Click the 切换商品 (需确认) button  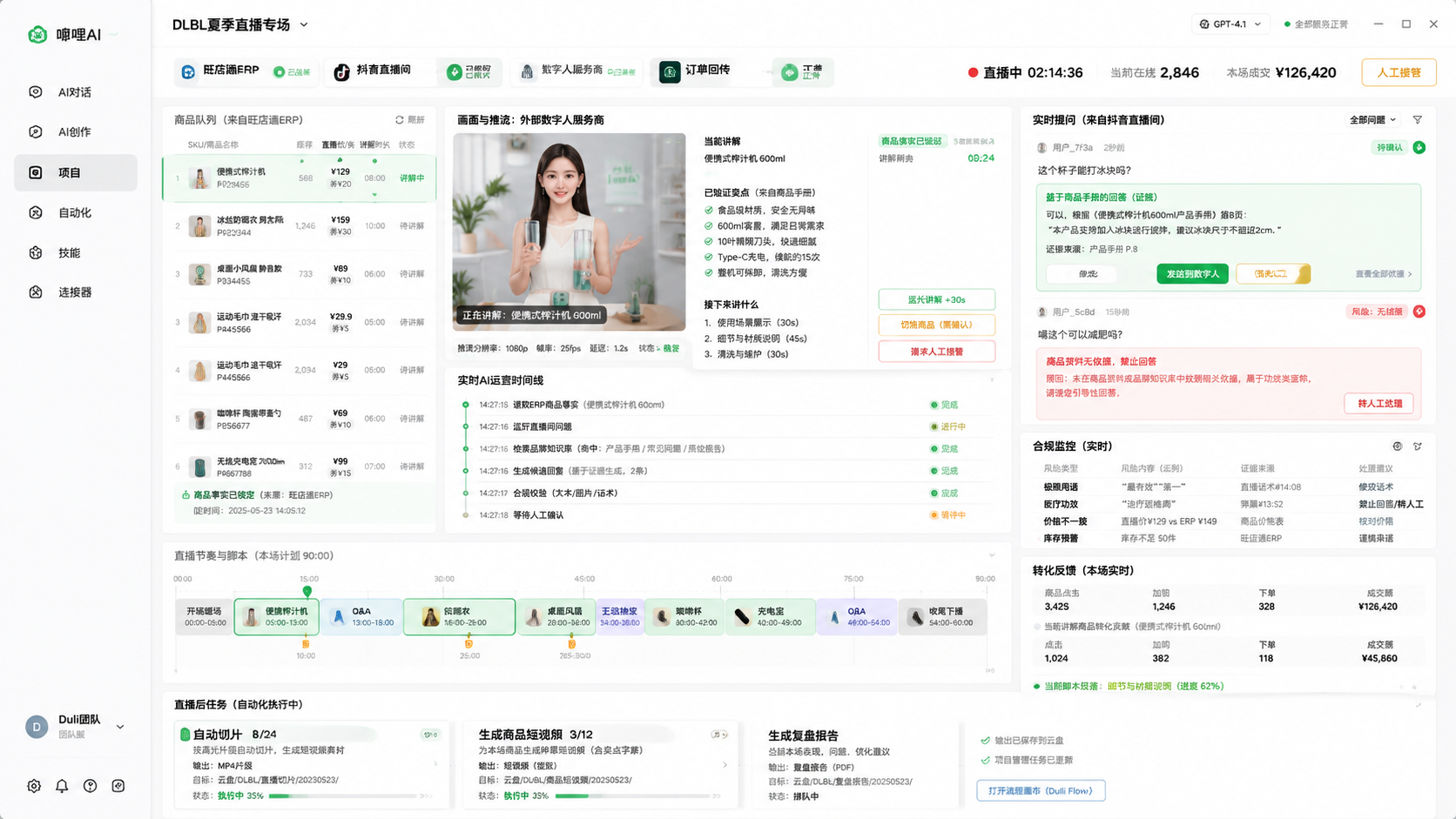point(936,325)
